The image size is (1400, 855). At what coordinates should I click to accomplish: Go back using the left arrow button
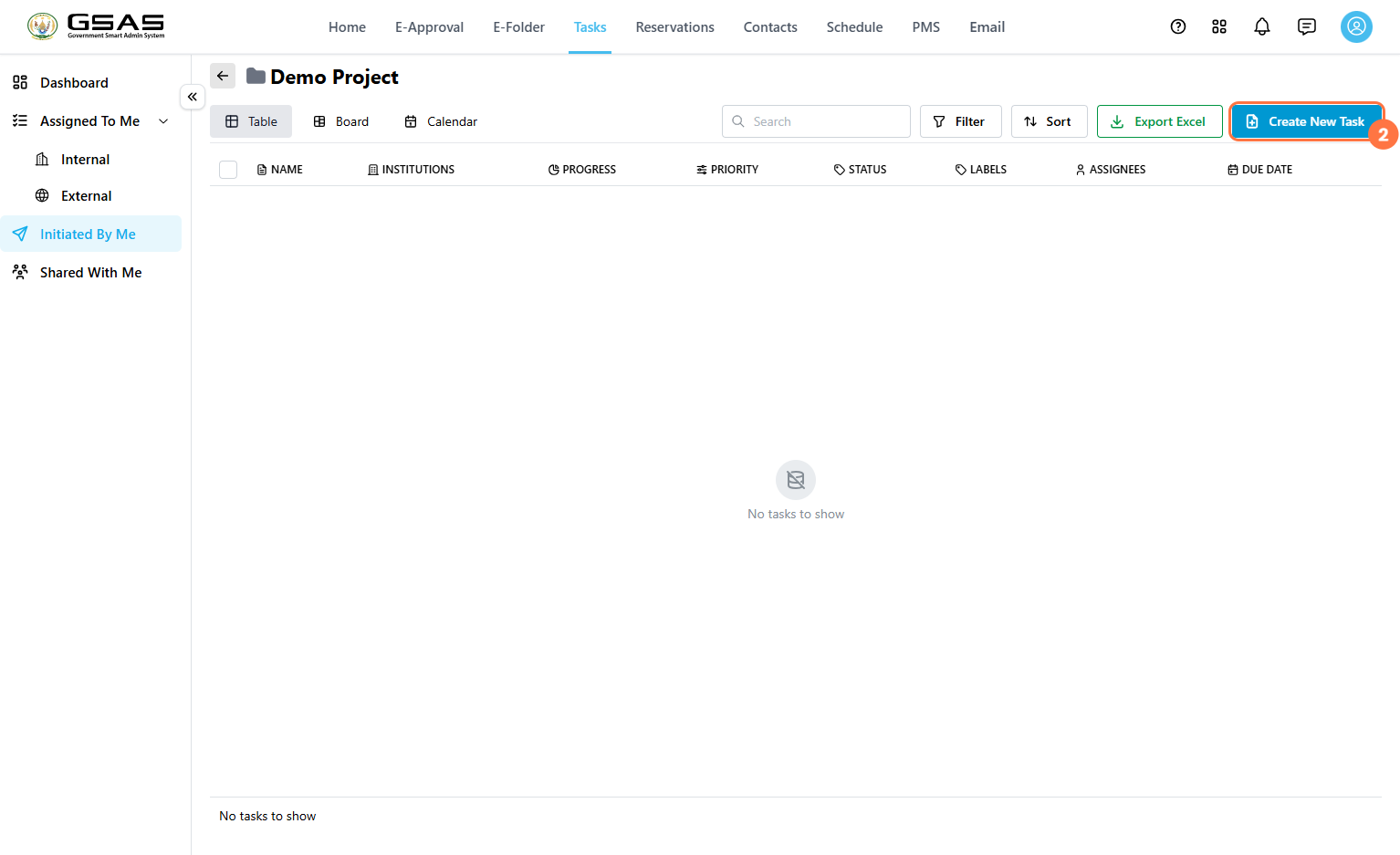(223, 76)
